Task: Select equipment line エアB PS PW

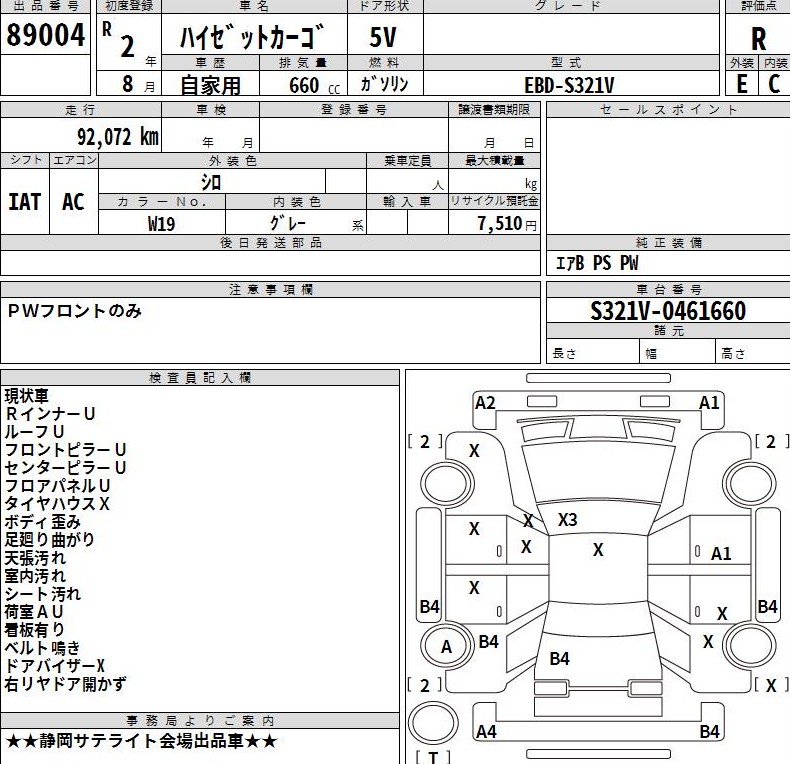Action: point(597,263)
